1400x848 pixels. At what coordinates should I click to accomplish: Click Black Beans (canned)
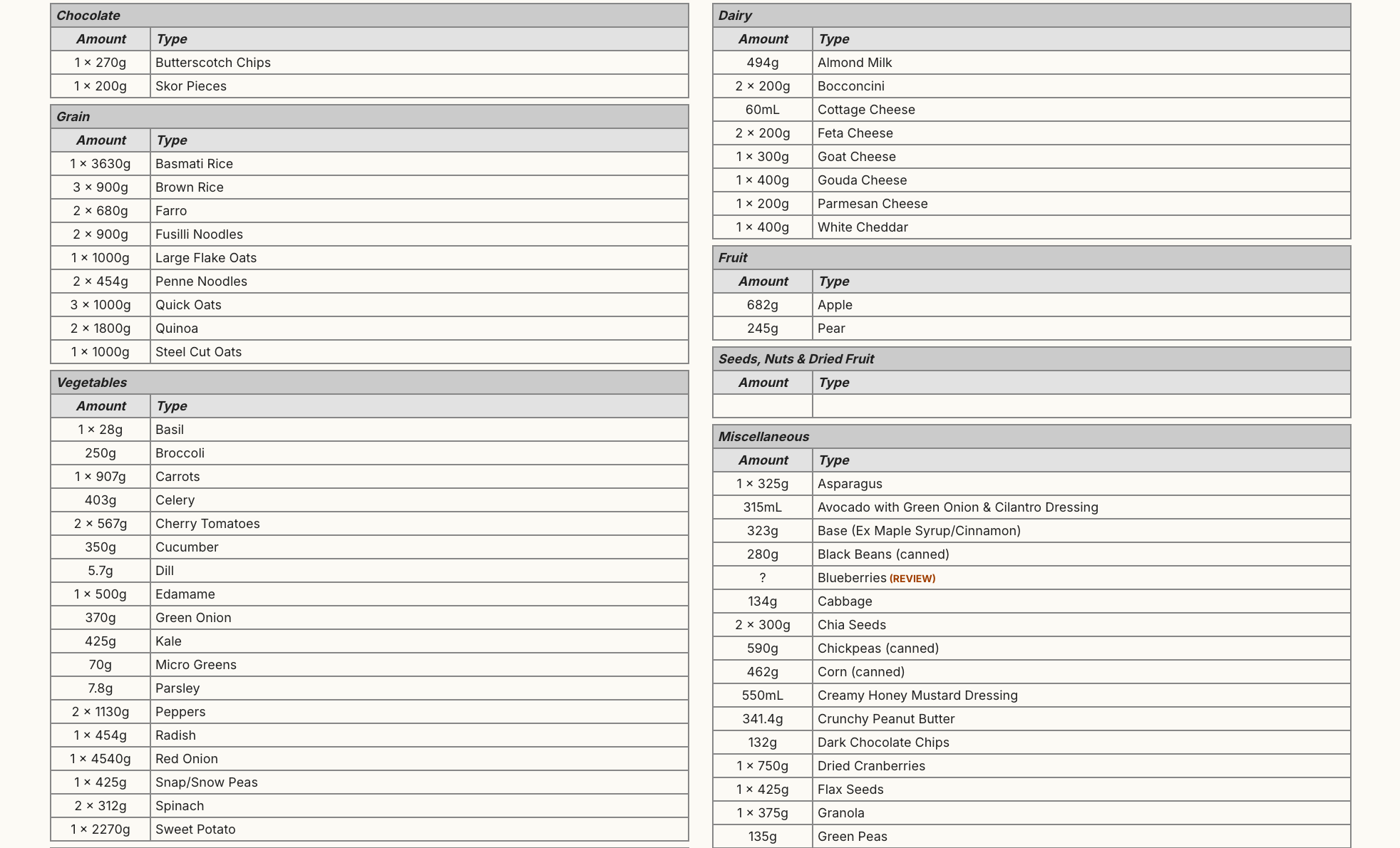(1031, 554)
